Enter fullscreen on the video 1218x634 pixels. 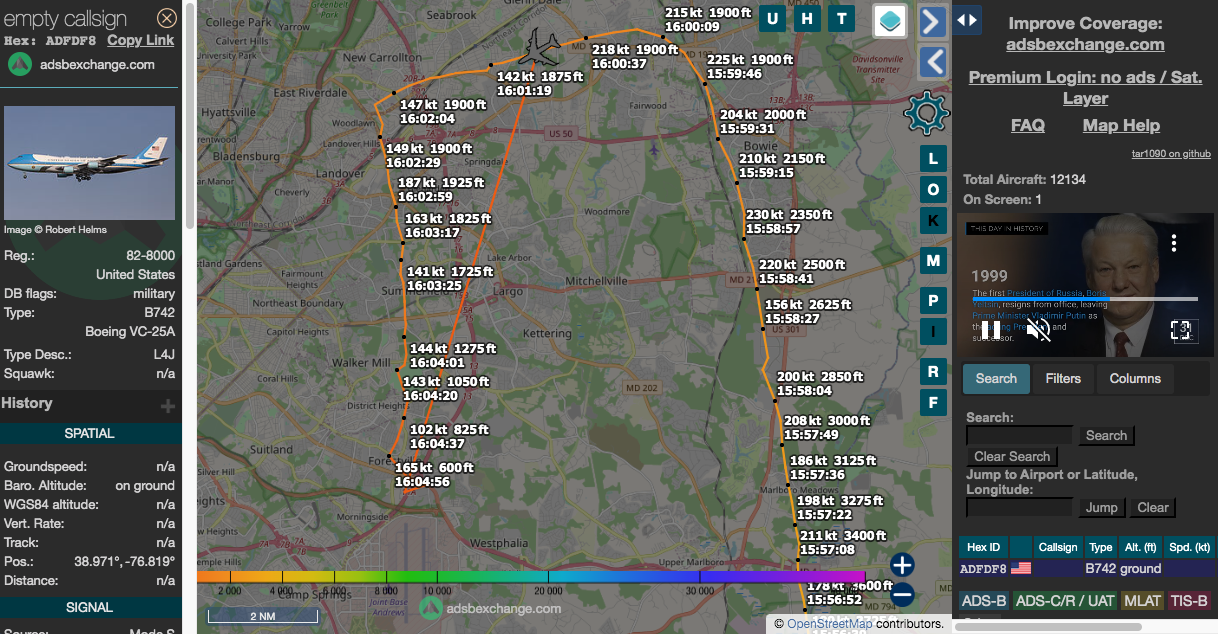[1181, 330]
